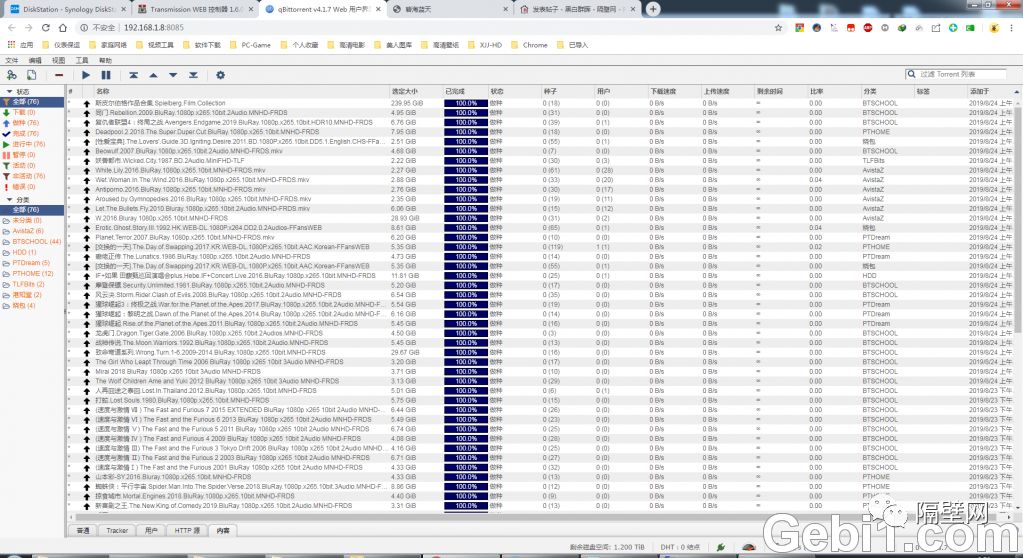Click the move to queue bottom icon
The height and width of the screenshot is (558, 1023).
pos(193,75)
